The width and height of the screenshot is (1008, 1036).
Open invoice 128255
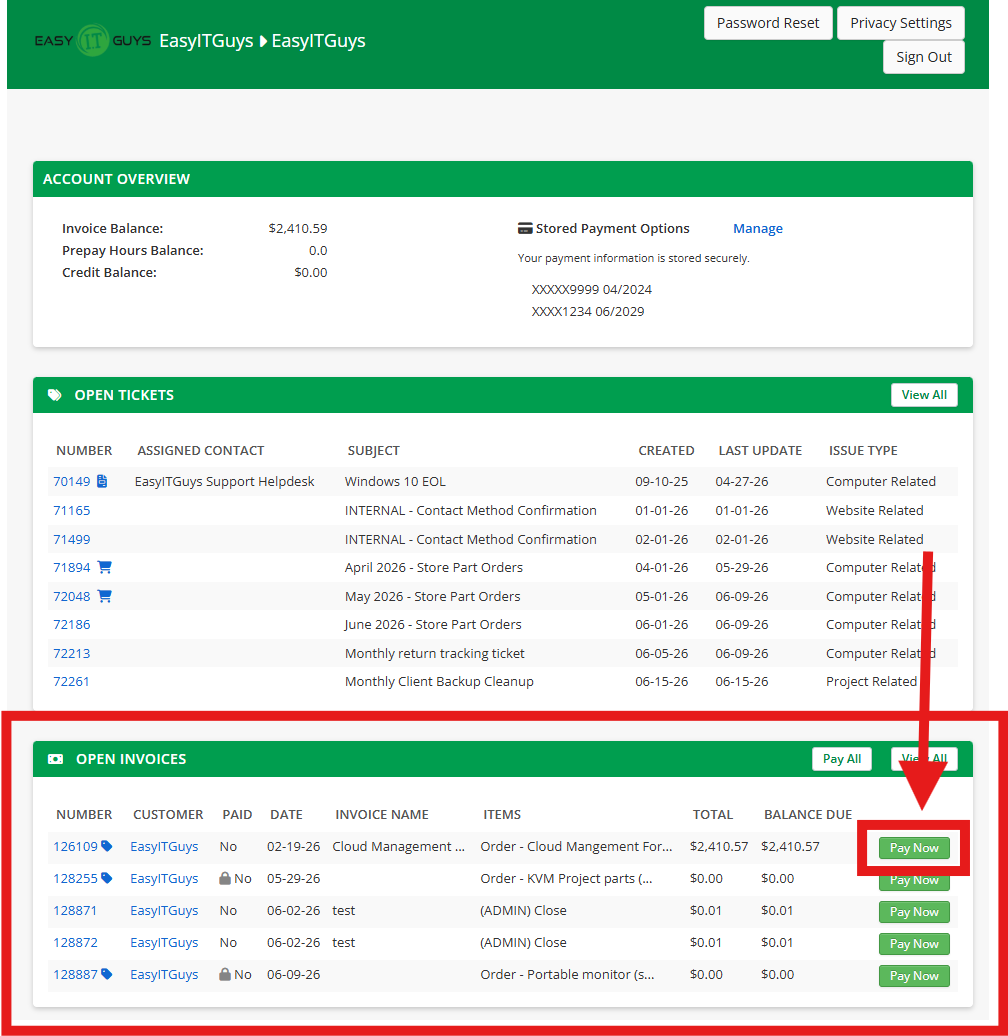pos(75,879)
